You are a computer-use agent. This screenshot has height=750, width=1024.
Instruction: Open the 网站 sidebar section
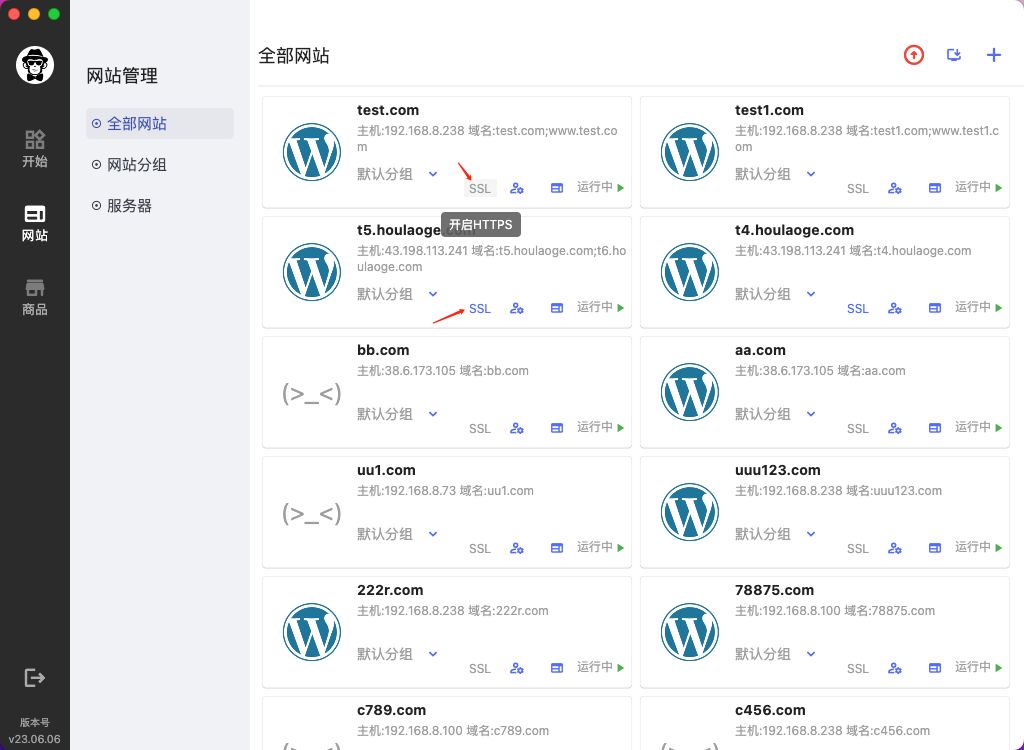pos(35,223)
